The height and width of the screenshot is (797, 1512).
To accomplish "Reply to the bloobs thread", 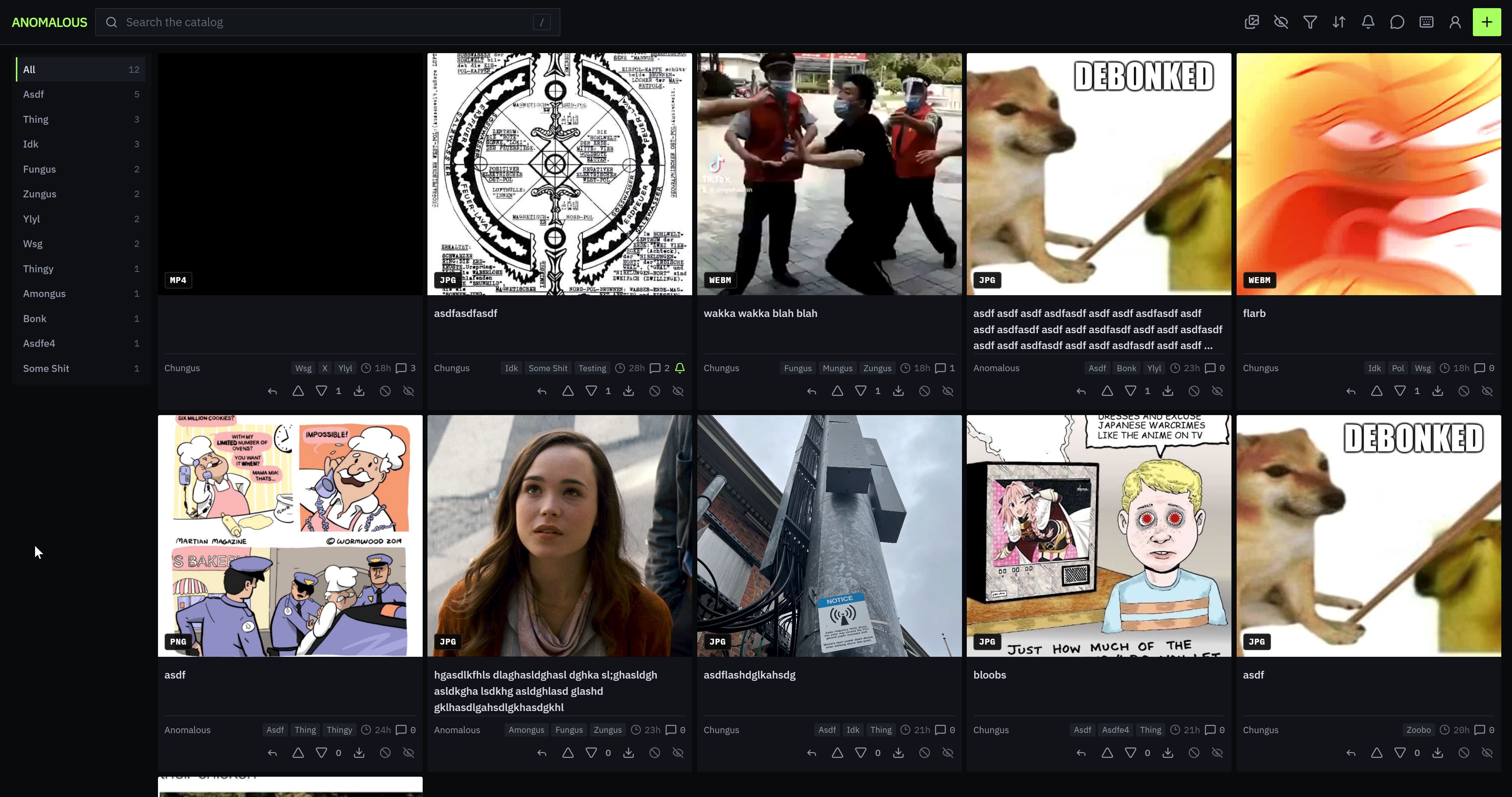I will click(x=1081, y=752).
